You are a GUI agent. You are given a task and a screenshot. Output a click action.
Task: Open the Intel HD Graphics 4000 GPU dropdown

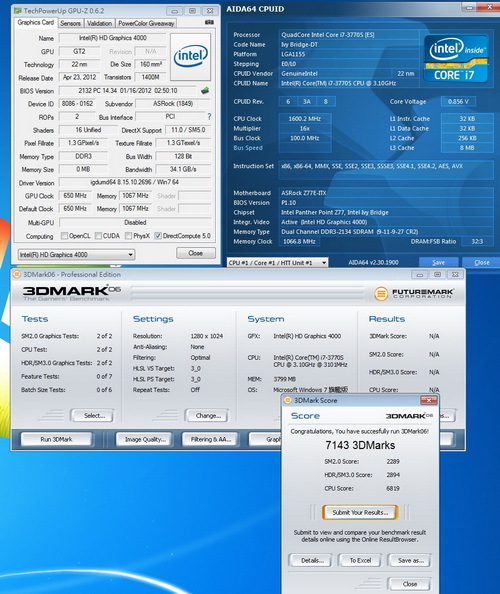pyautogui.click(x=77, y=255)
